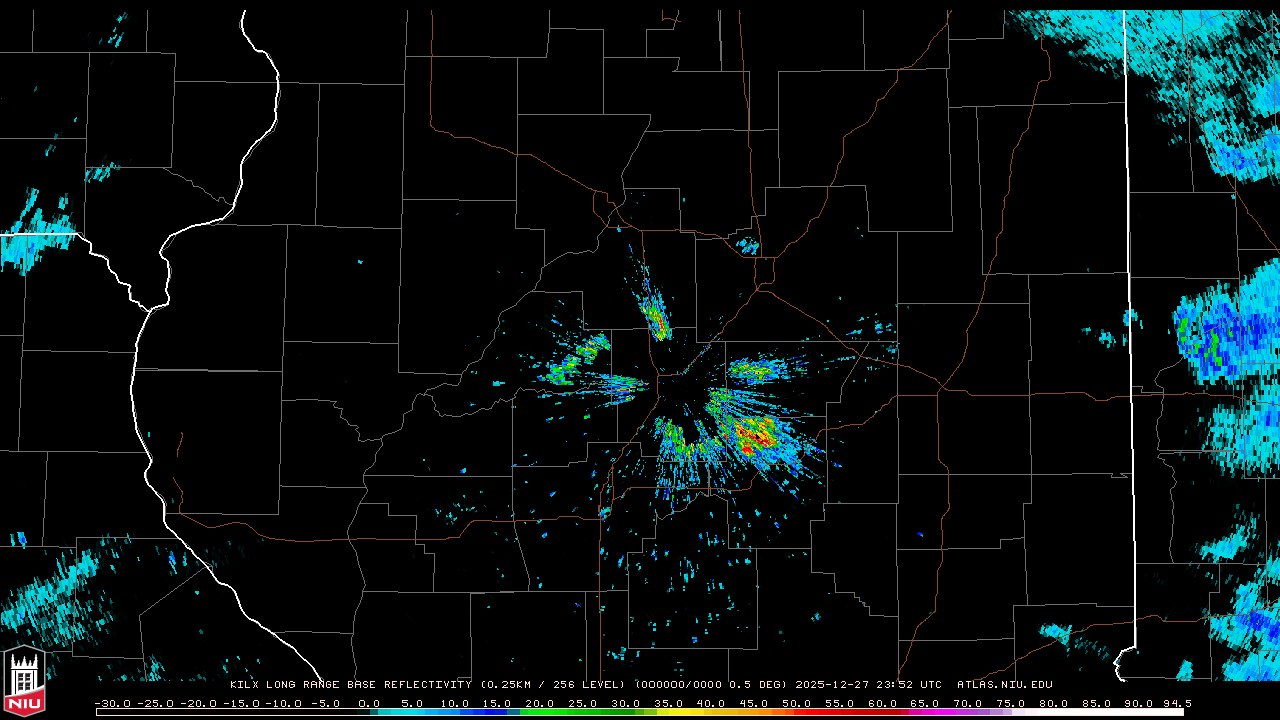1280x720 pixels.
Task: Select the 2025-12-27 23:52 UTC timestamp
Action: click(x=868, y=685)
